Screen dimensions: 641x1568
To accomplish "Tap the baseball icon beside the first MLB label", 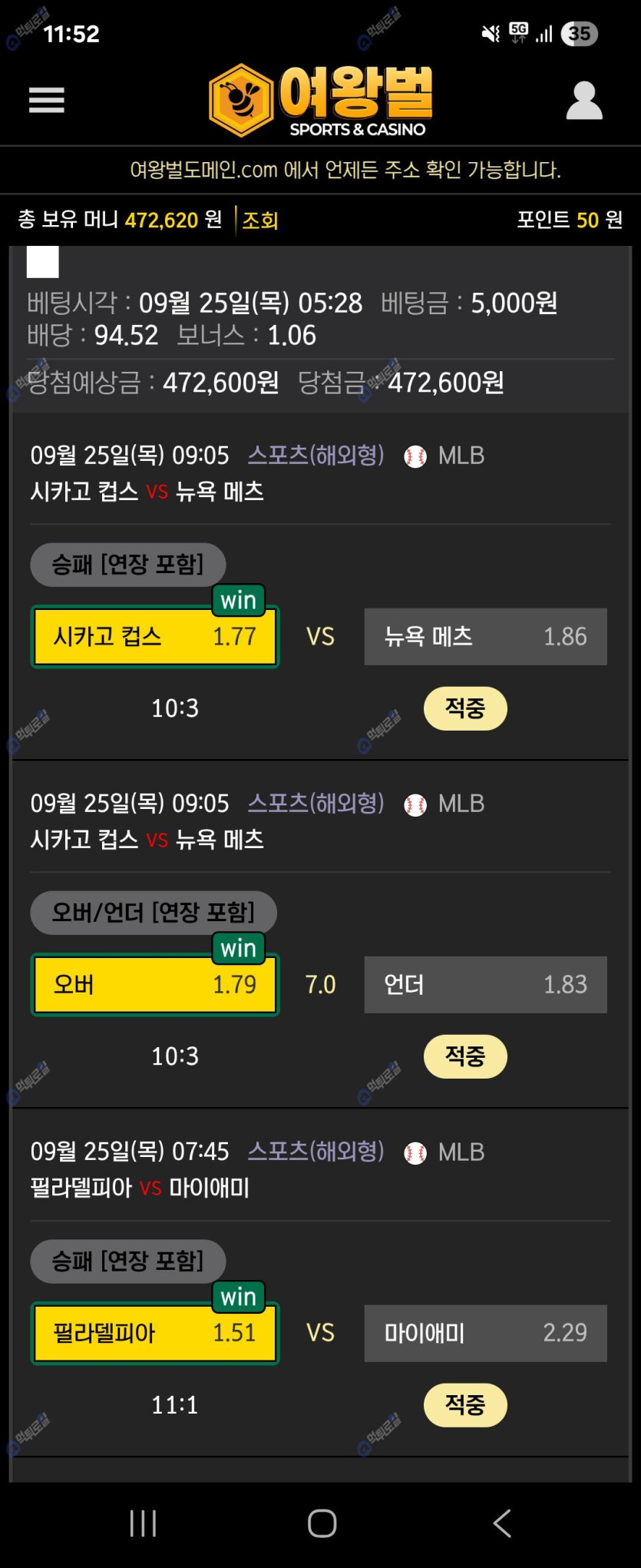I will [x=415, y=456].
